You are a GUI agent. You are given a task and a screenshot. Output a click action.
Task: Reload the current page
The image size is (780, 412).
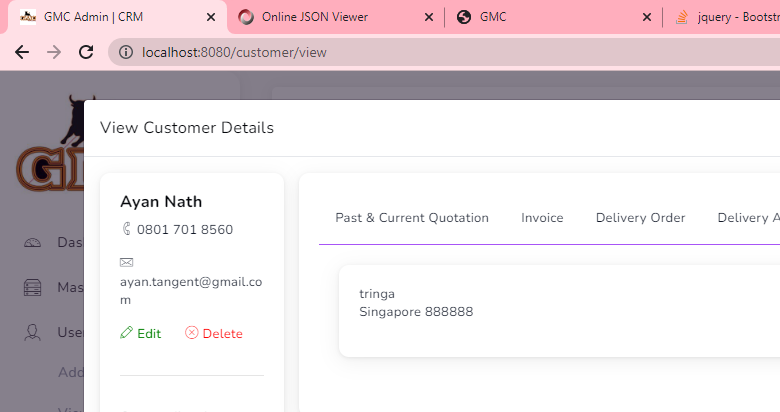(x=86, y=52)
